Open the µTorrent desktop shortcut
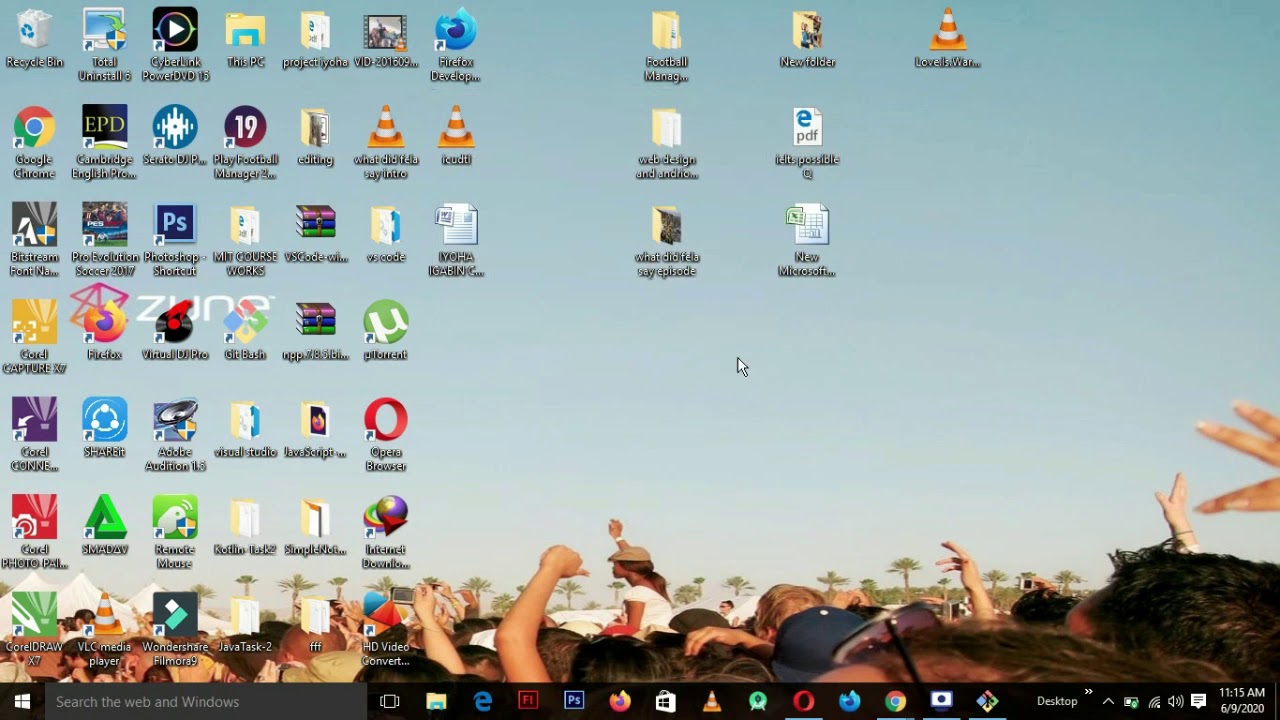 click(385, 332)
